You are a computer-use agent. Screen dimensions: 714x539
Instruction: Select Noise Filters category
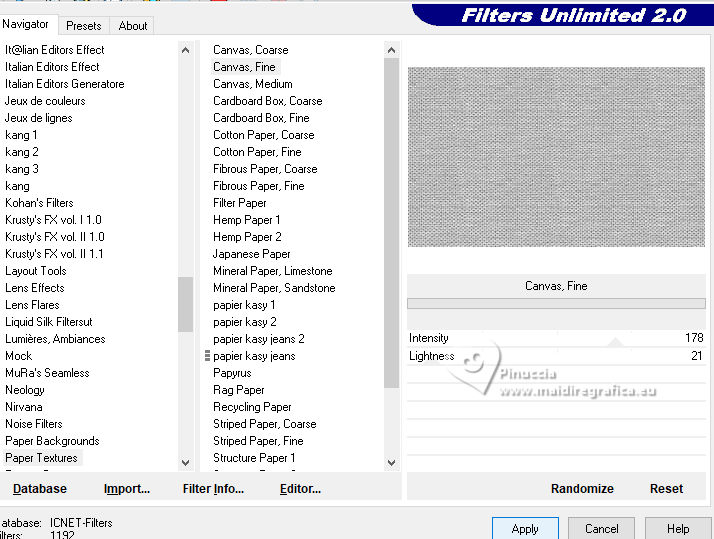[x=34, y=424]
